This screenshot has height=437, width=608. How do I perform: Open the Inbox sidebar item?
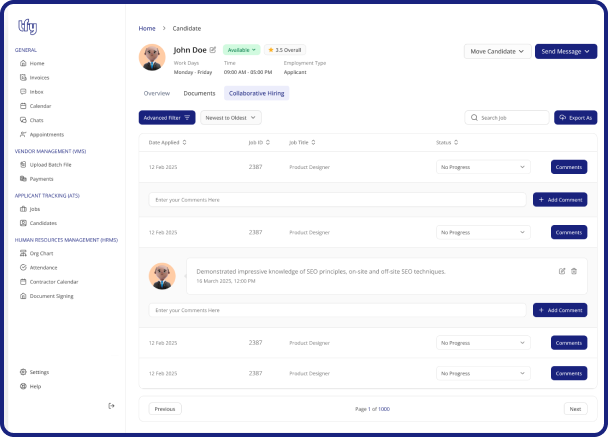pos(32,92)
